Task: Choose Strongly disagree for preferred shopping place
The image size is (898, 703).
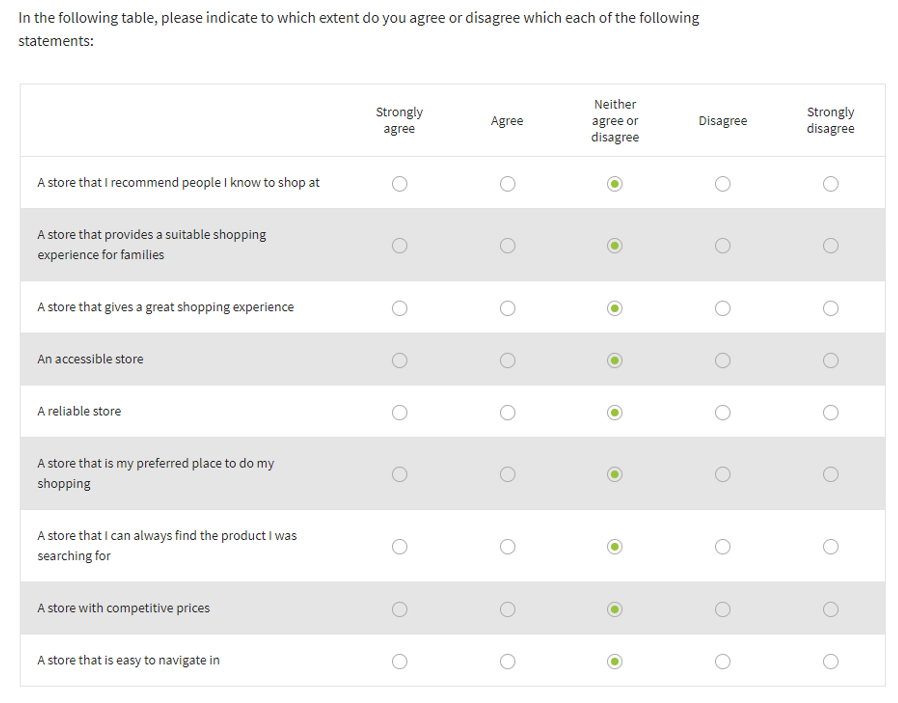Action: pyautogui.click(x=830, y=474)
